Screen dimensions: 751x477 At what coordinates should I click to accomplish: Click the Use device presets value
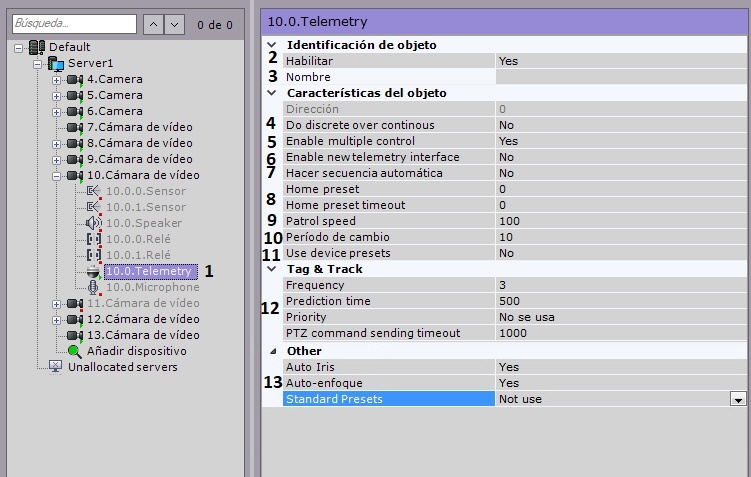(x=621, y=253)
